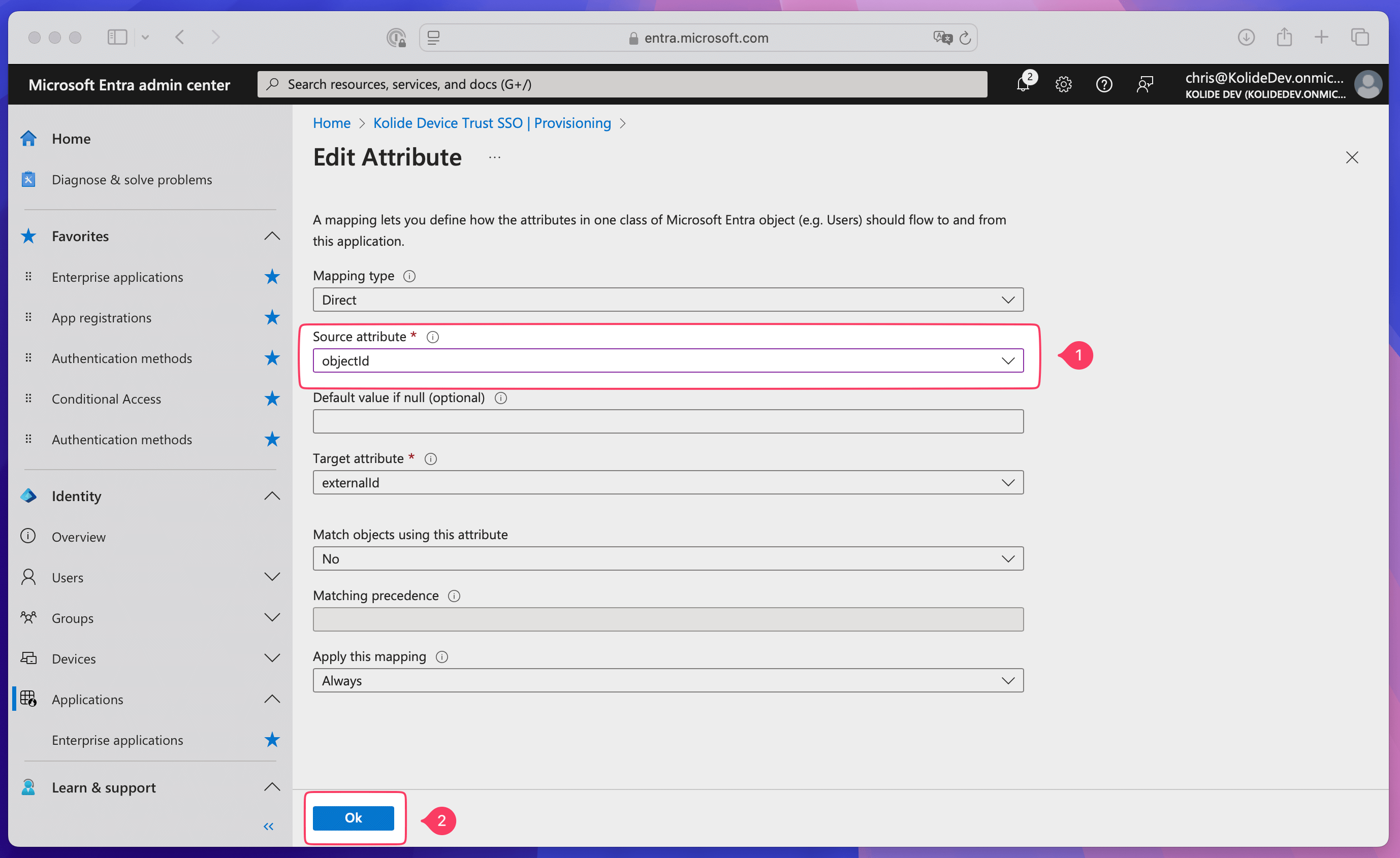Image resolution: width=1400 pixels, height=858 pixels.
Task: Open the feedback icon in header
Action: pos(1144,85)
